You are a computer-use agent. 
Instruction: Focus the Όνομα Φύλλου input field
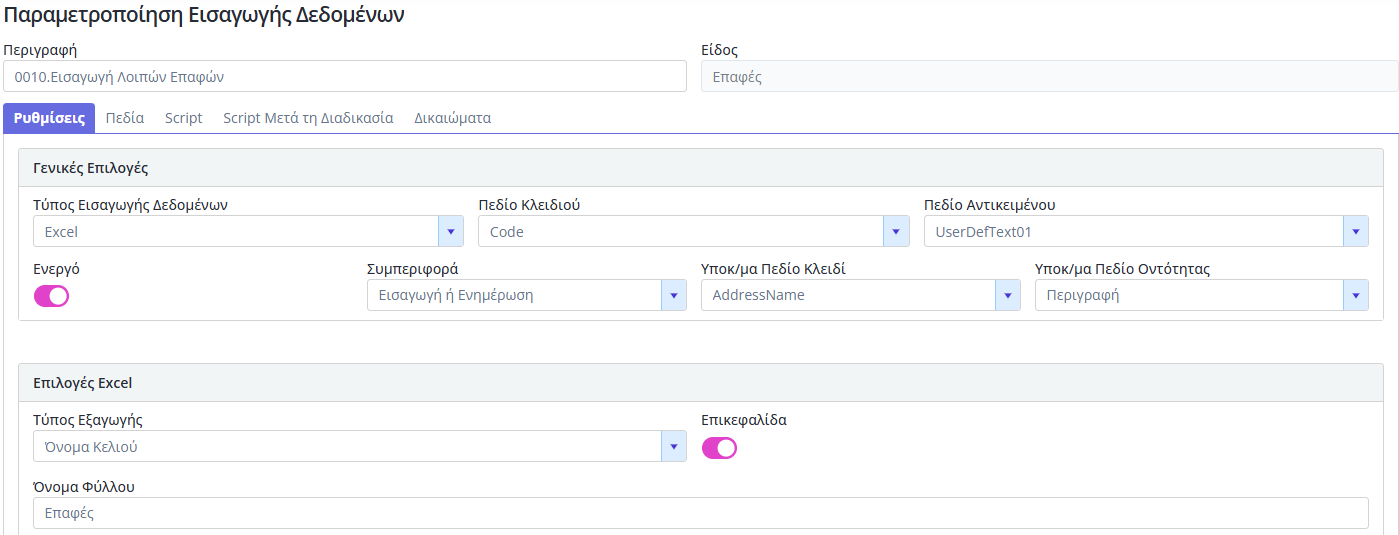click(700, 513)
